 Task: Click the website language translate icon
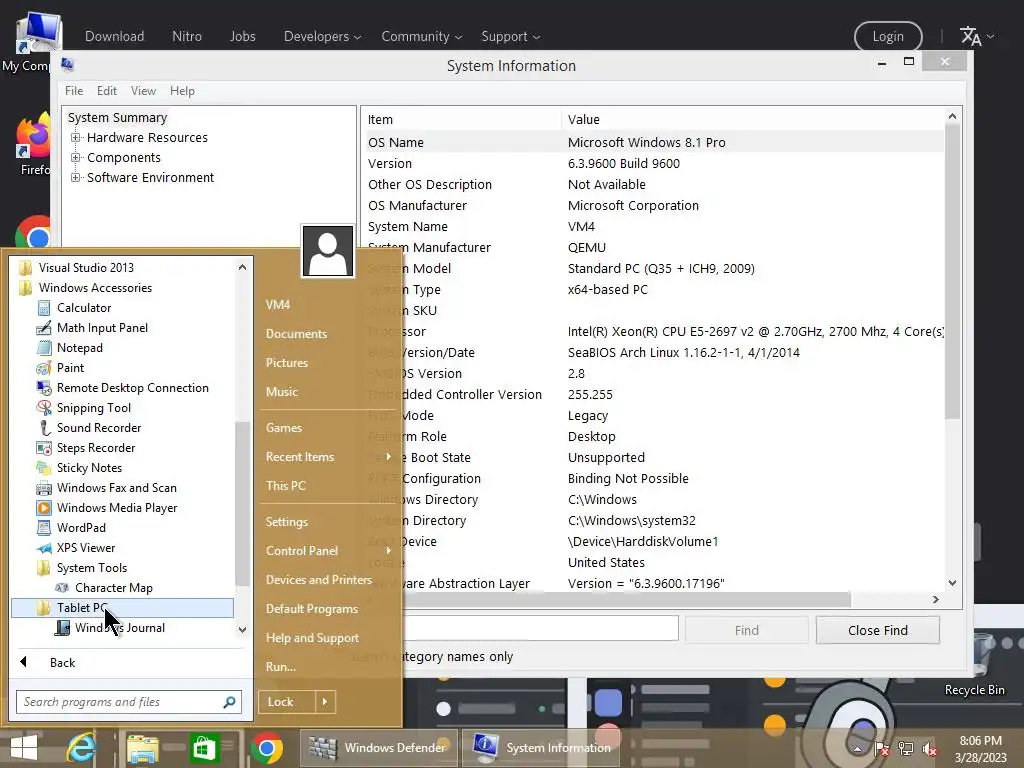(970, 37)
